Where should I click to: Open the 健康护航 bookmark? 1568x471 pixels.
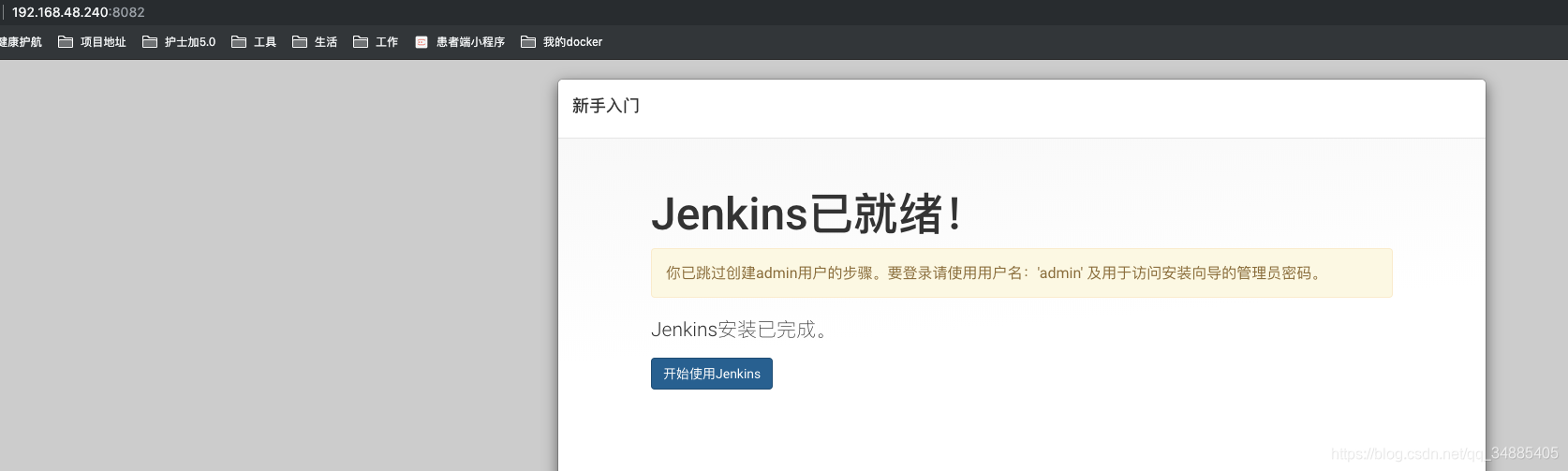click(x=21, y=42)
